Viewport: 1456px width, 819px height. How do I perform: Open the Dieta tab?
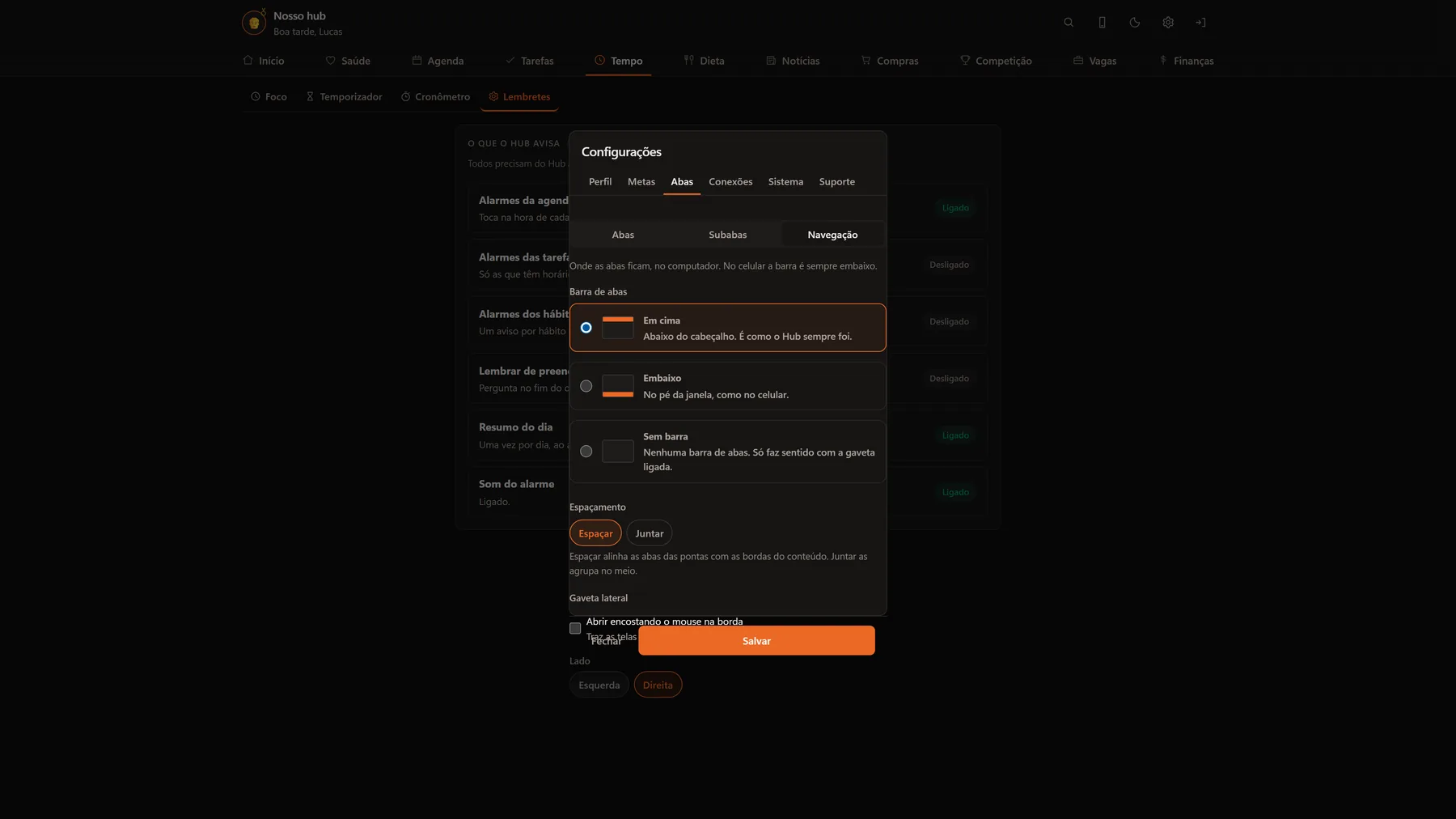(x=705, y=61)
